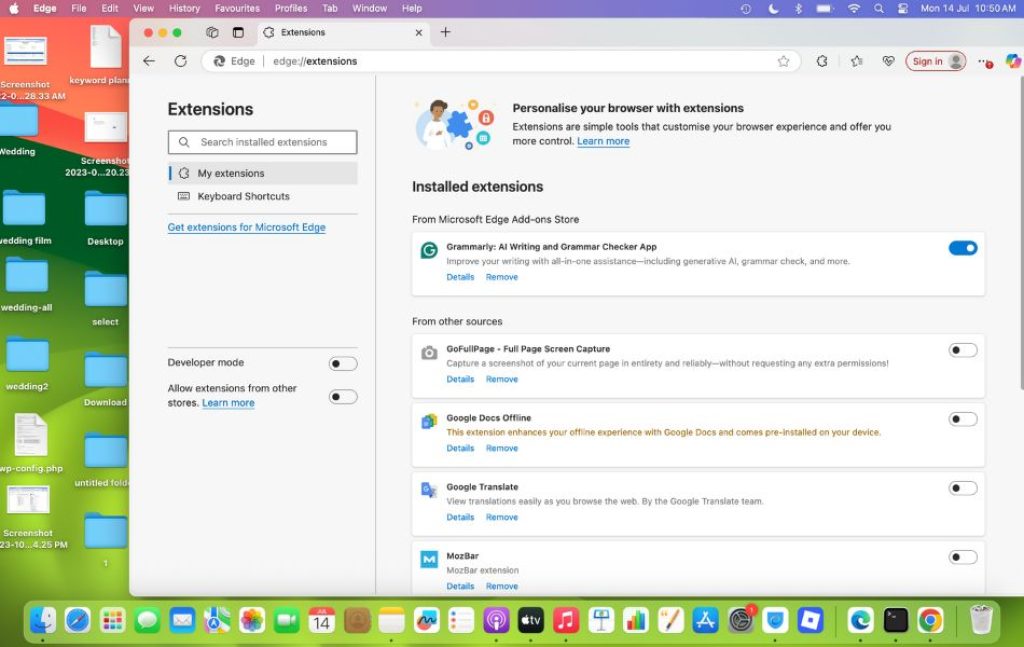Image resolution: width=1024 pixels, height=647 pixels.
Task: Turn on Developer mode
Action: (x=343, y=364)
